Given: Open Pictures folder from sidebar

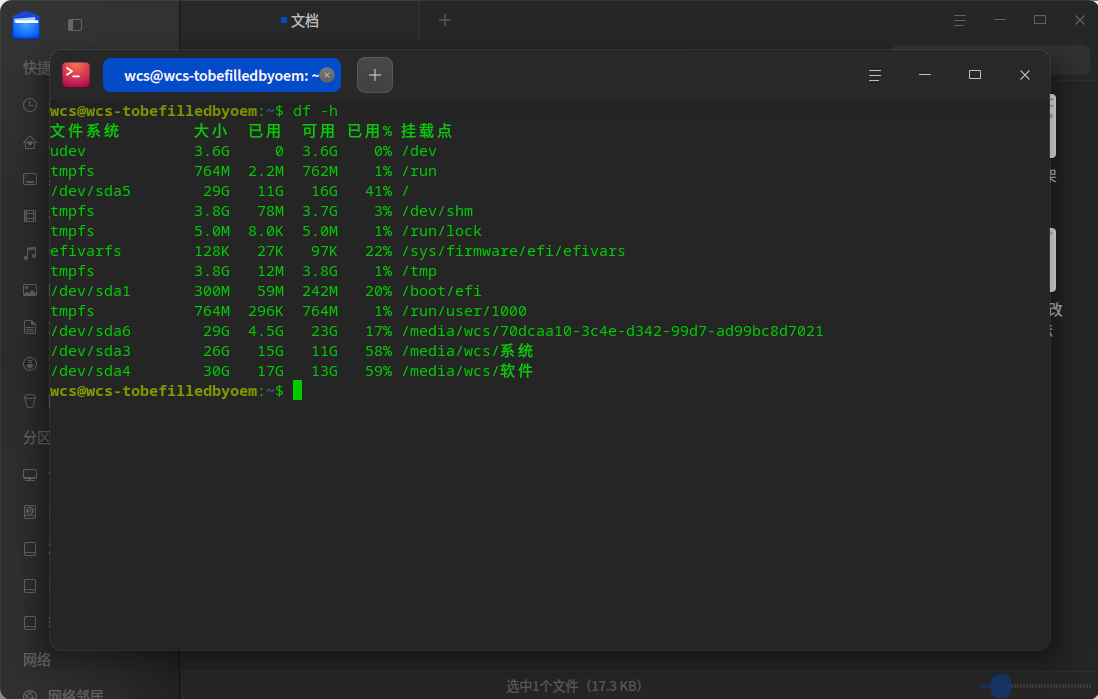Looking at the screenshot, I should [30, 290].
